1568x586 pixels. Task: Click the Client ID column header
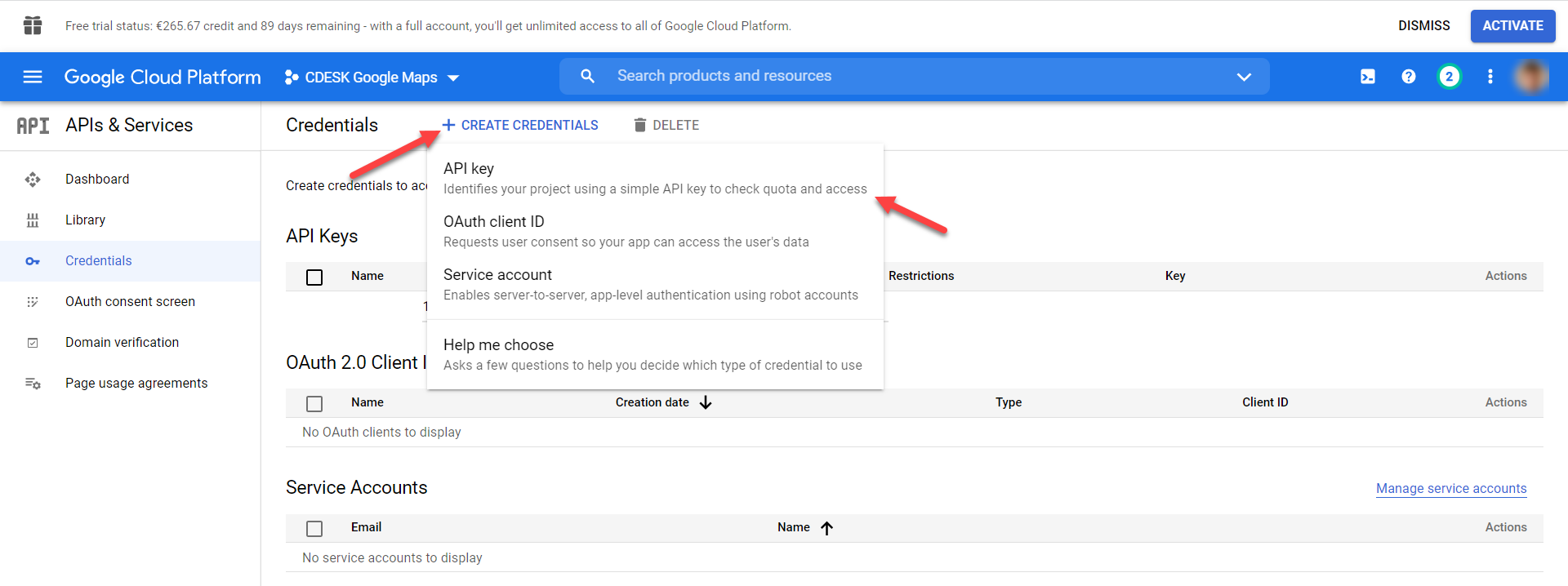pyautogui.click(x=1265, y=402)
